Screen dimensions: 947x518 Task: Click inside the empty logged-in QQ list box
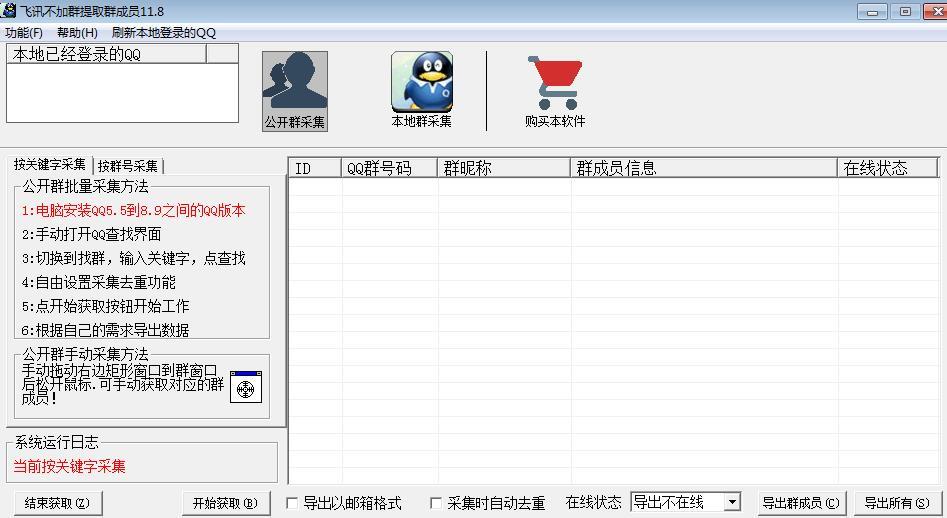pos(123,92)
